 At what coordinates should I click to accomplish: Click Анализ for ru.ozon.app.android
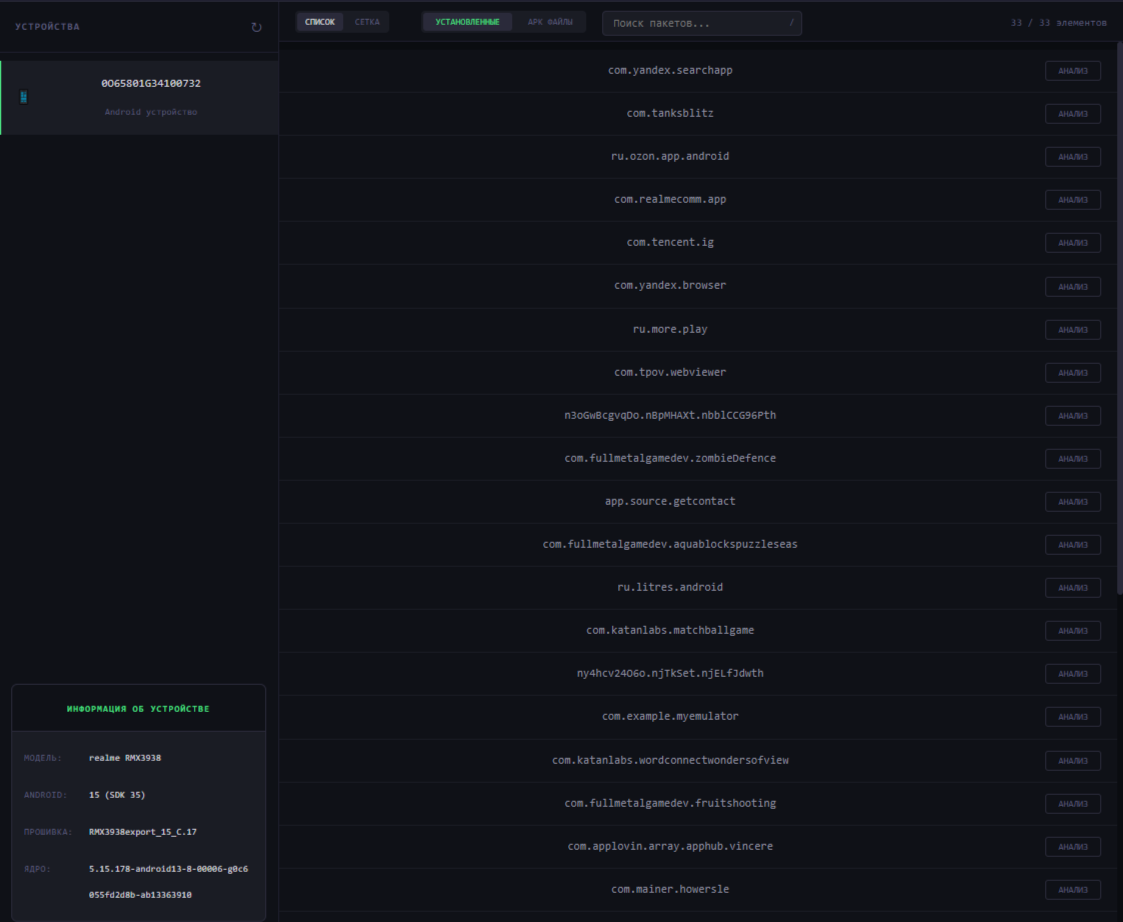tap(1072, 157)
